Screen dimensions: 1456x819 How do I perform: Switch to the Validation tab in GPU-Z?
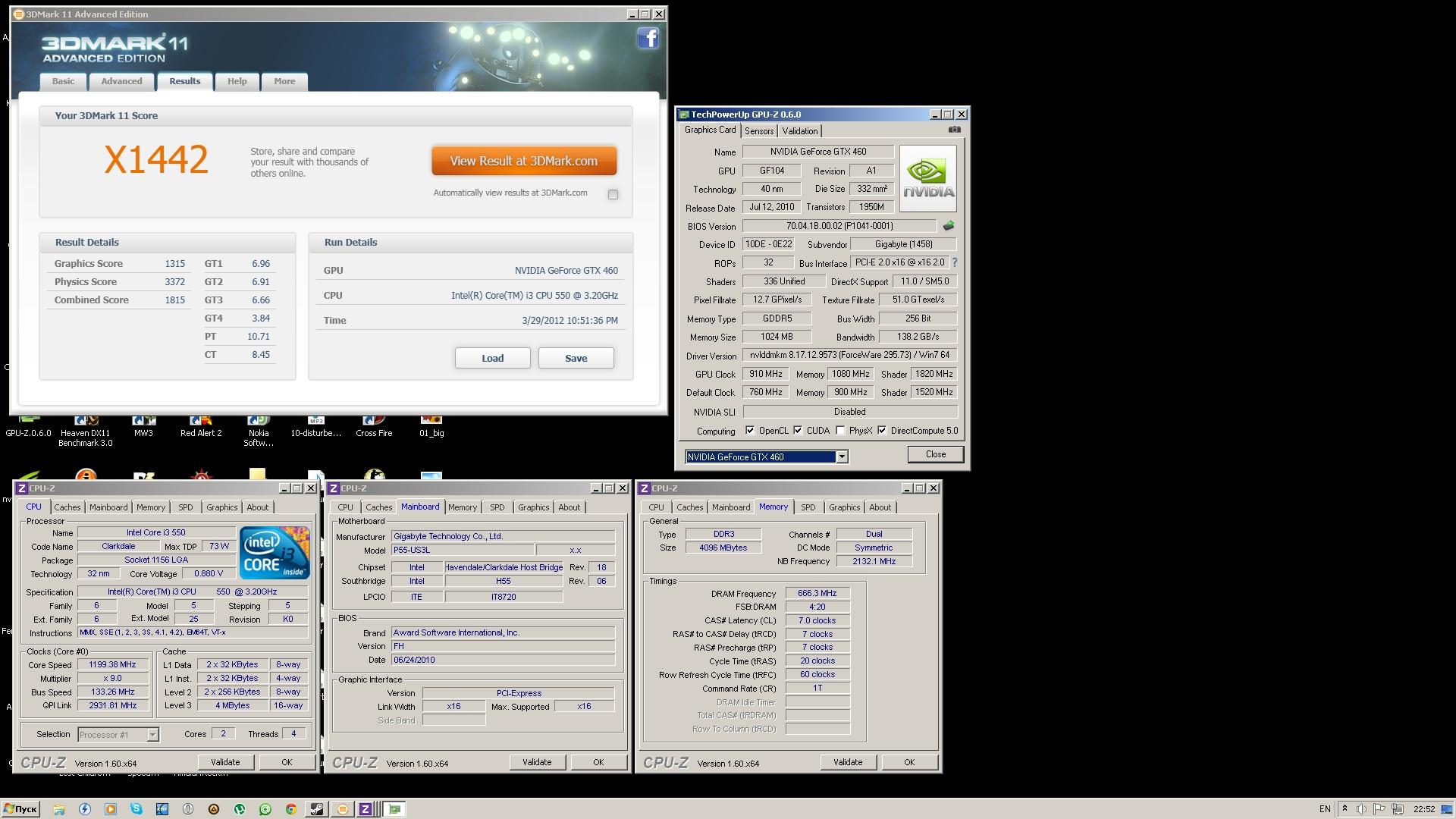(x=800, y=131)
